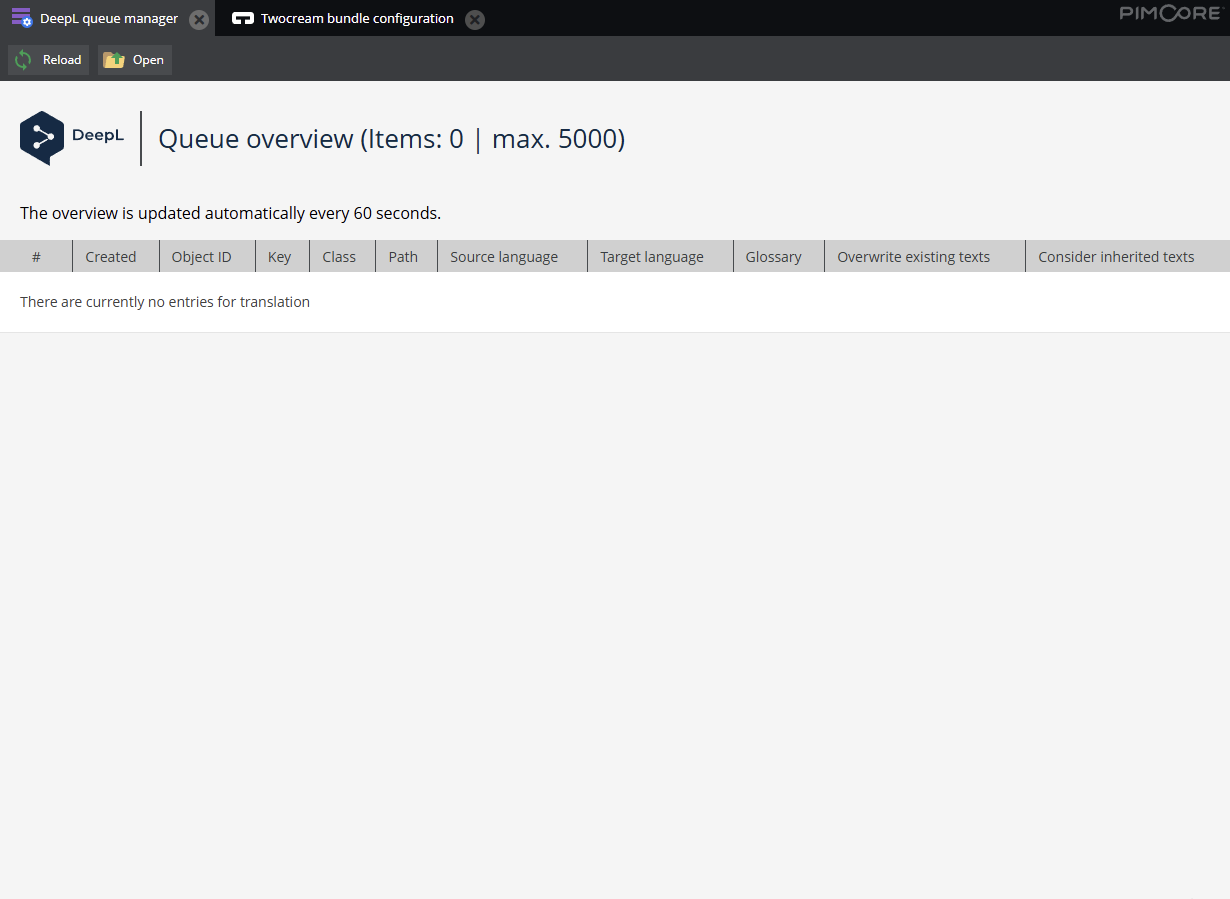This screenshot has width=1230, height=899.
Task: Click the Key column header
Action: coord(283,257)
